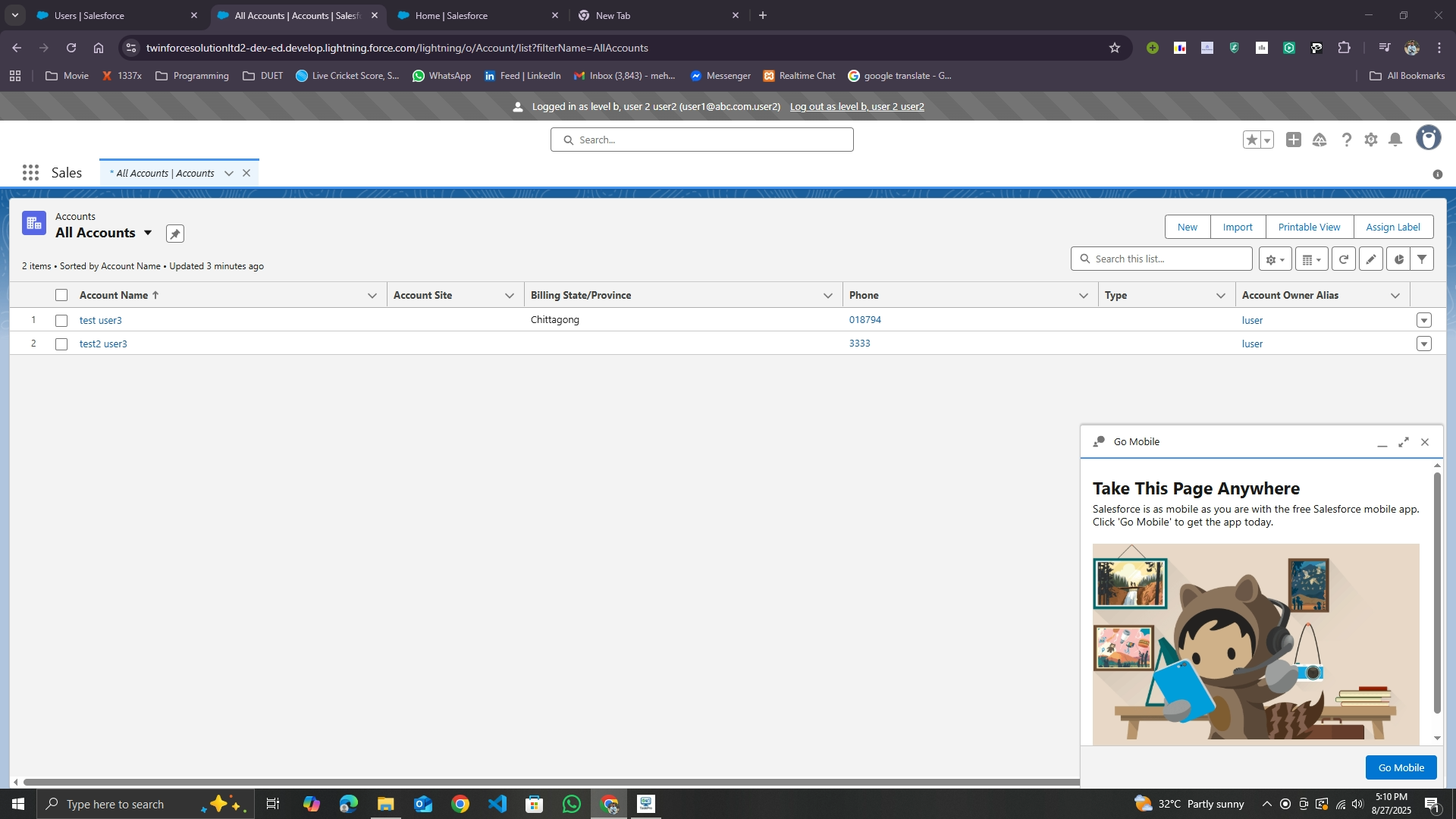Click the Search this list field

pyautogui.click(x=1168, y=259)
